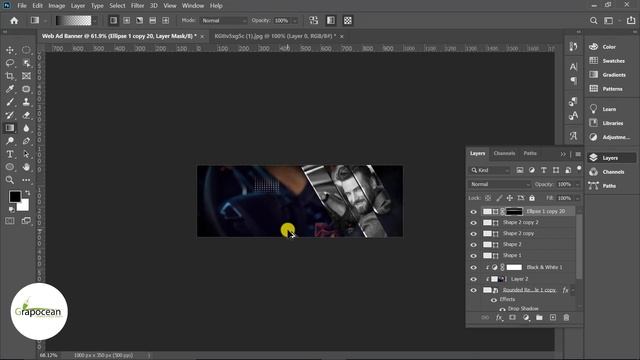Image resolution: width=640 pixels, height=360 pixels.
Task: Select the Pen tool
Action: click(x=26, y=141)
